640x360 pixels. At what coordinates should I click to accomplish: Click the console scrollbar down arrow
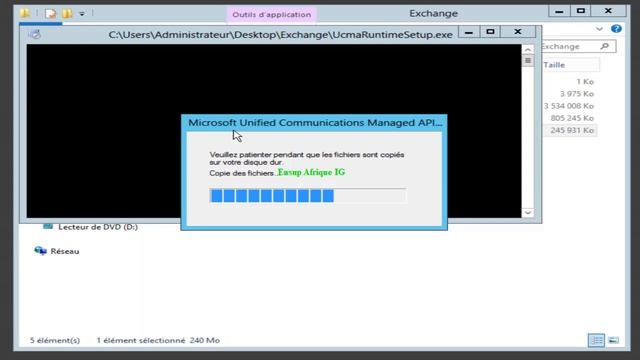(x=528, y=213)
